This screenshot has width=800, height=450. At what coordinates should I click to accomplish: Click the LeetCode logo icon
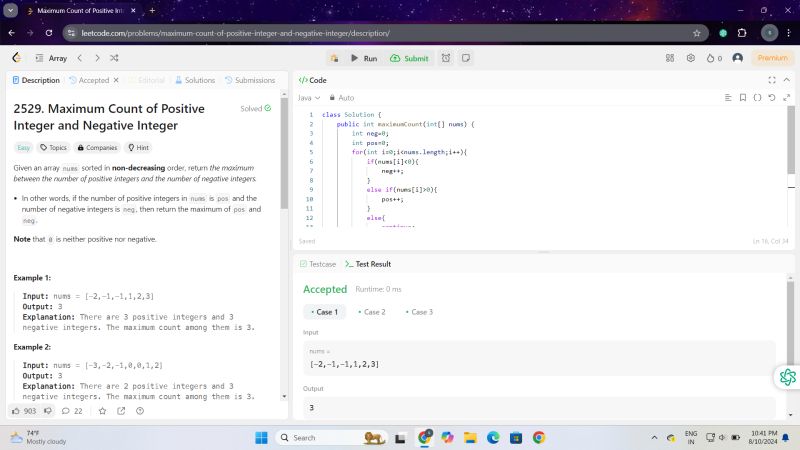tap(17, 58)
